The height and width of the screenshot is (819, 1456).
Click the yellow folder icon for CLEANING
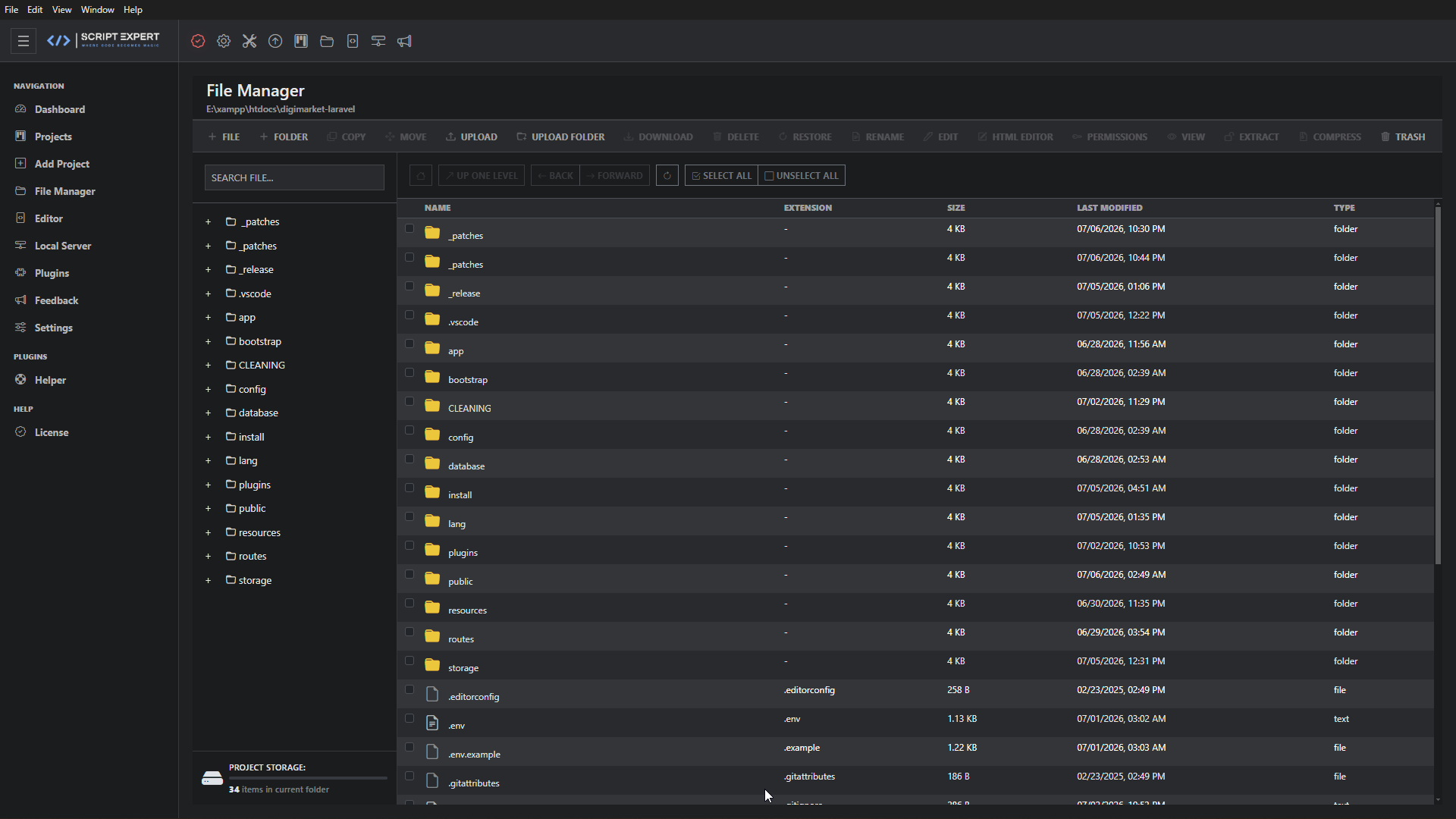coord(432,406)
